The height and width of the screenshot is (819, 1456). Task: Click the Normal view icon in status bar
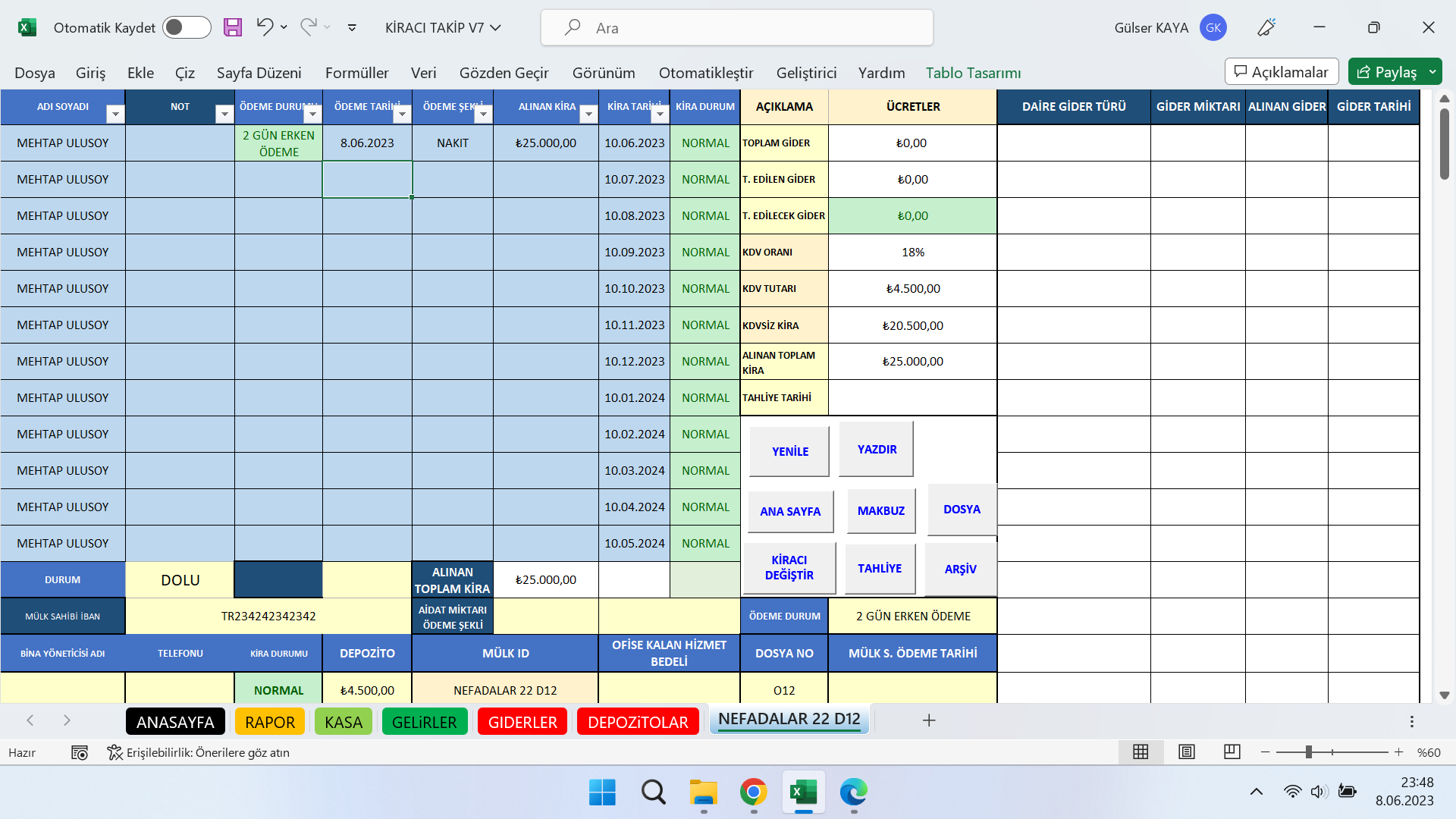(1141, 752)
